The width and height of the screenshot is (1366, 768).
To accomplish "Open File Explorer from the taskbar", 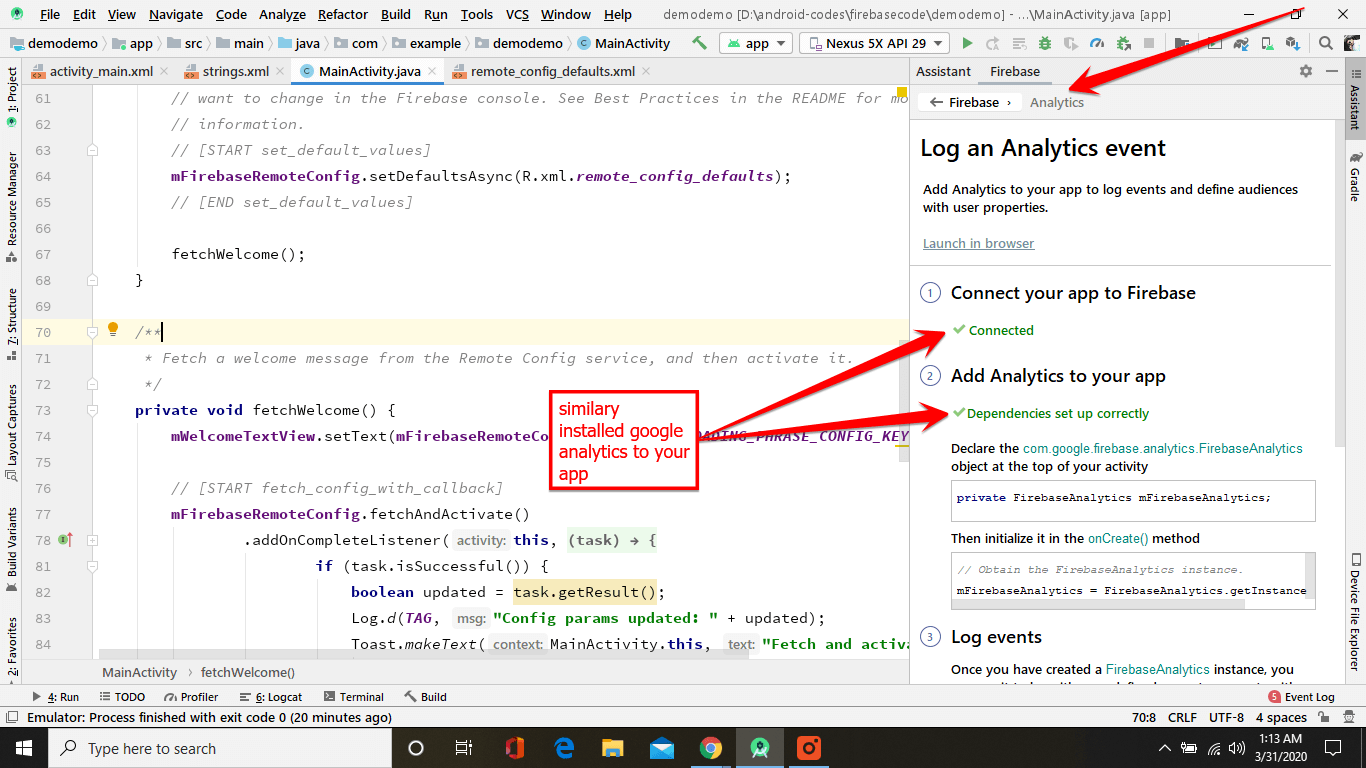I will point(613,748).
